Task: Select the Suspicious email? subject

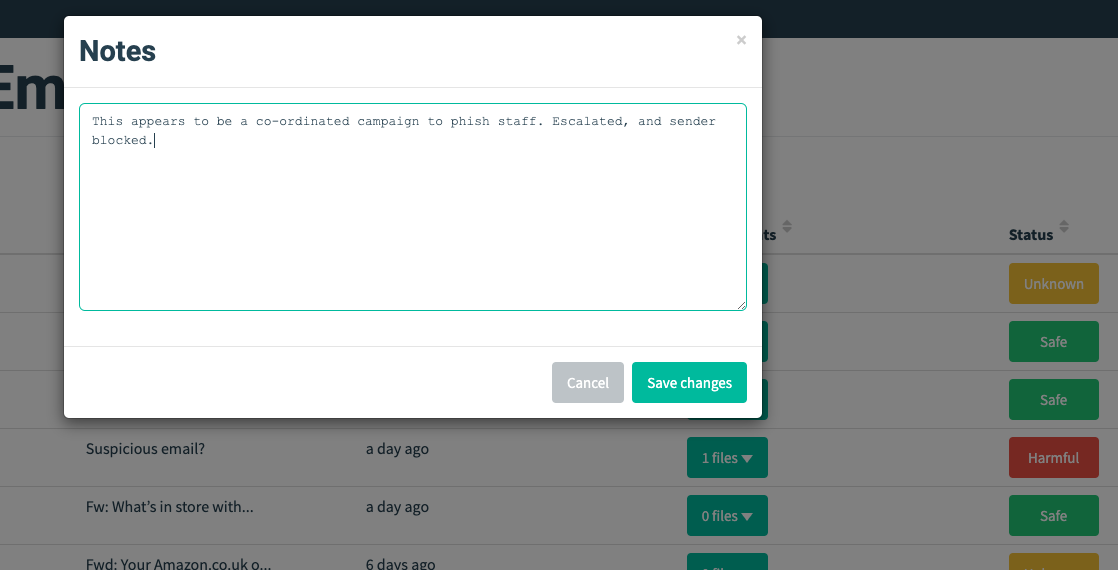Action: click(145, 449)
